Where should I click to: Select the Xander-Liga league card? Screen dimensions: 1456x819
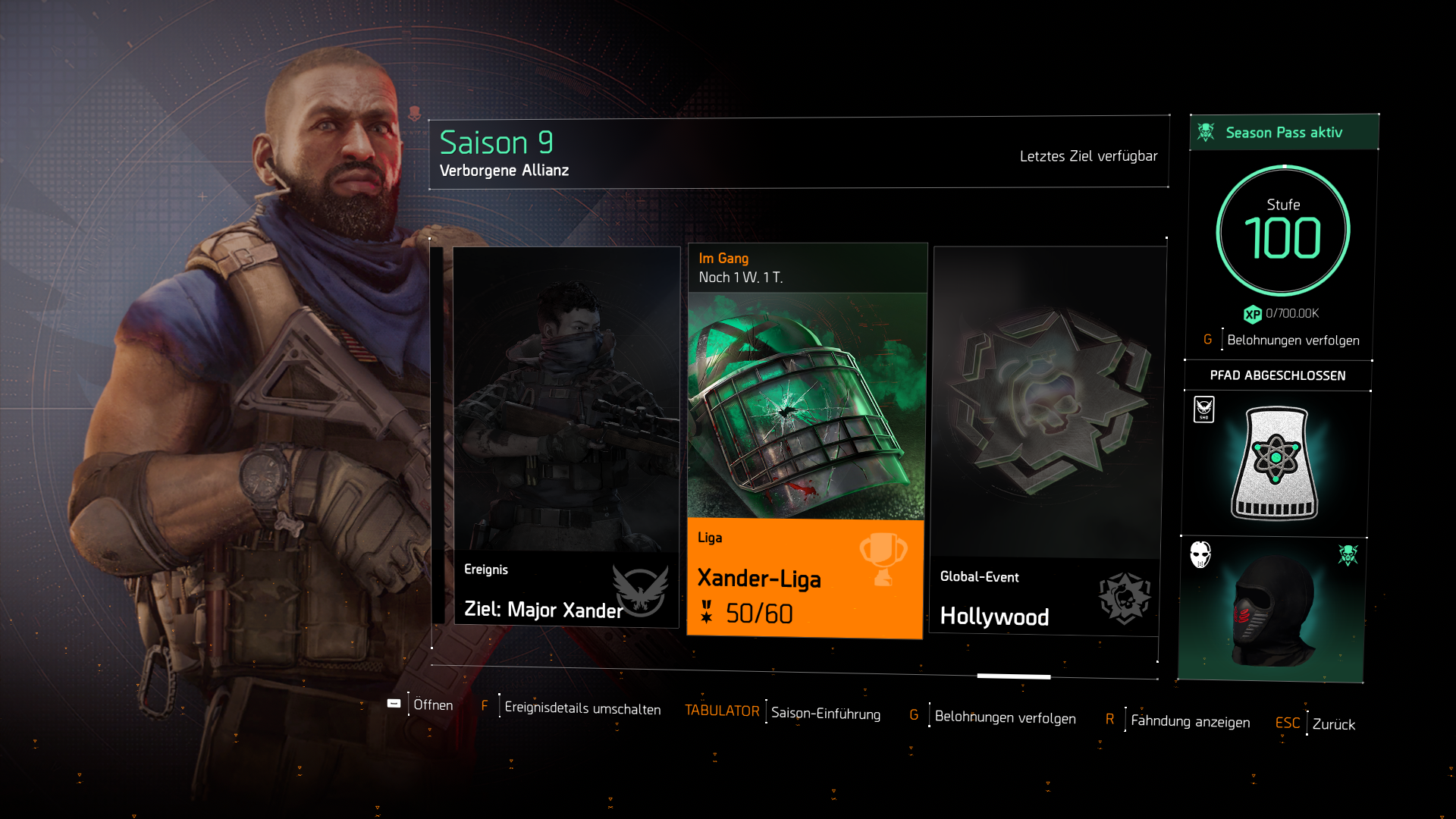[x=806, y=441]
